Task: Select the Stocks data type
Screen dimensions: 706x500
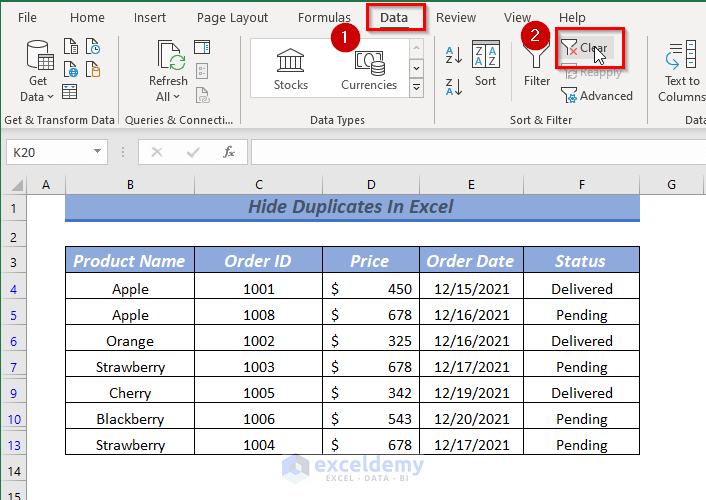Action: pos(290,69)
